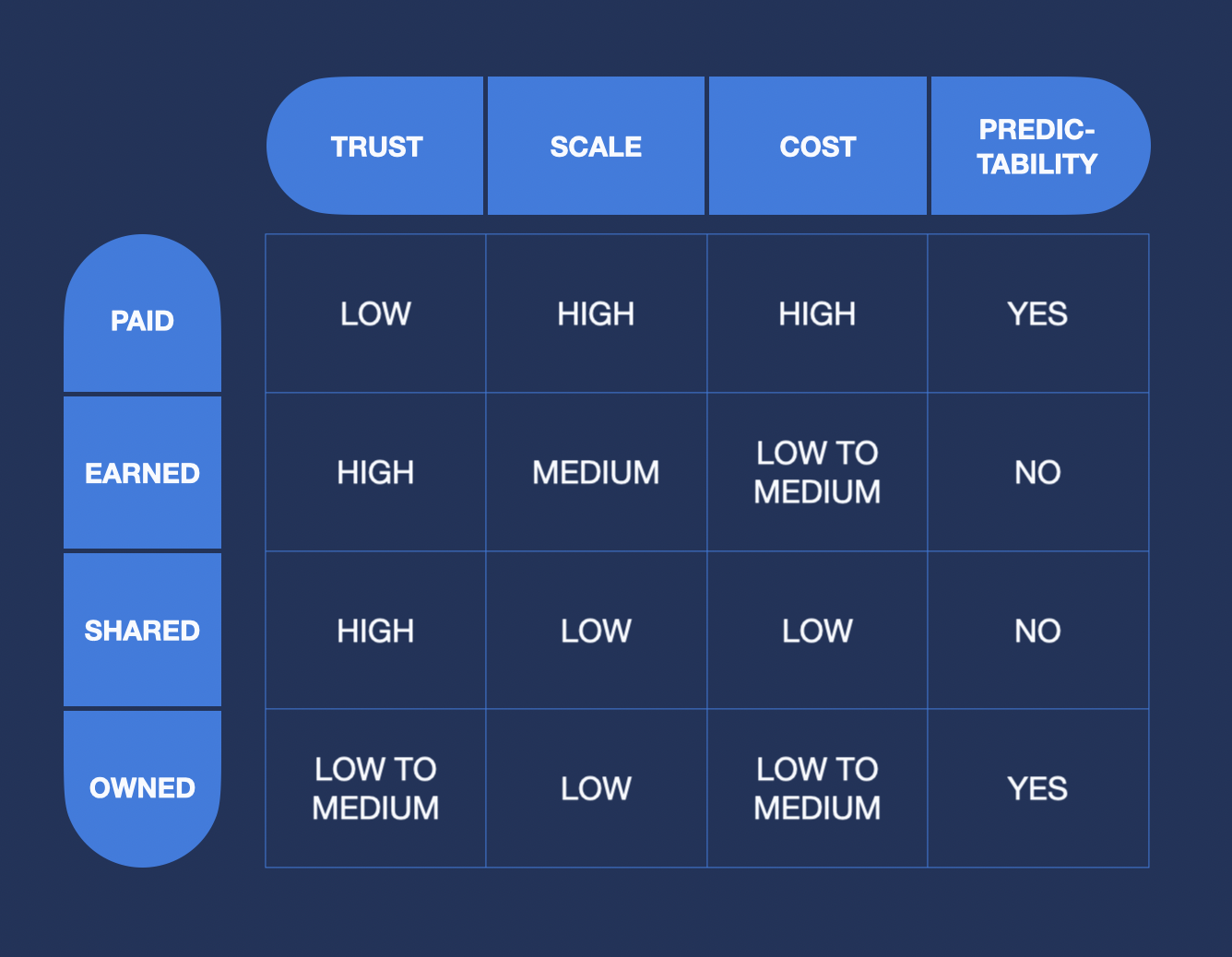Click the EARNED row label

(142, 473)
